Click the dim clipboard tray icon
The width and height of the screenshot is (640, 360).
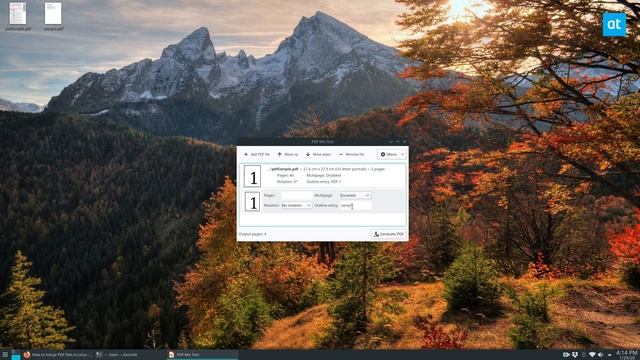tap(584, 355)
